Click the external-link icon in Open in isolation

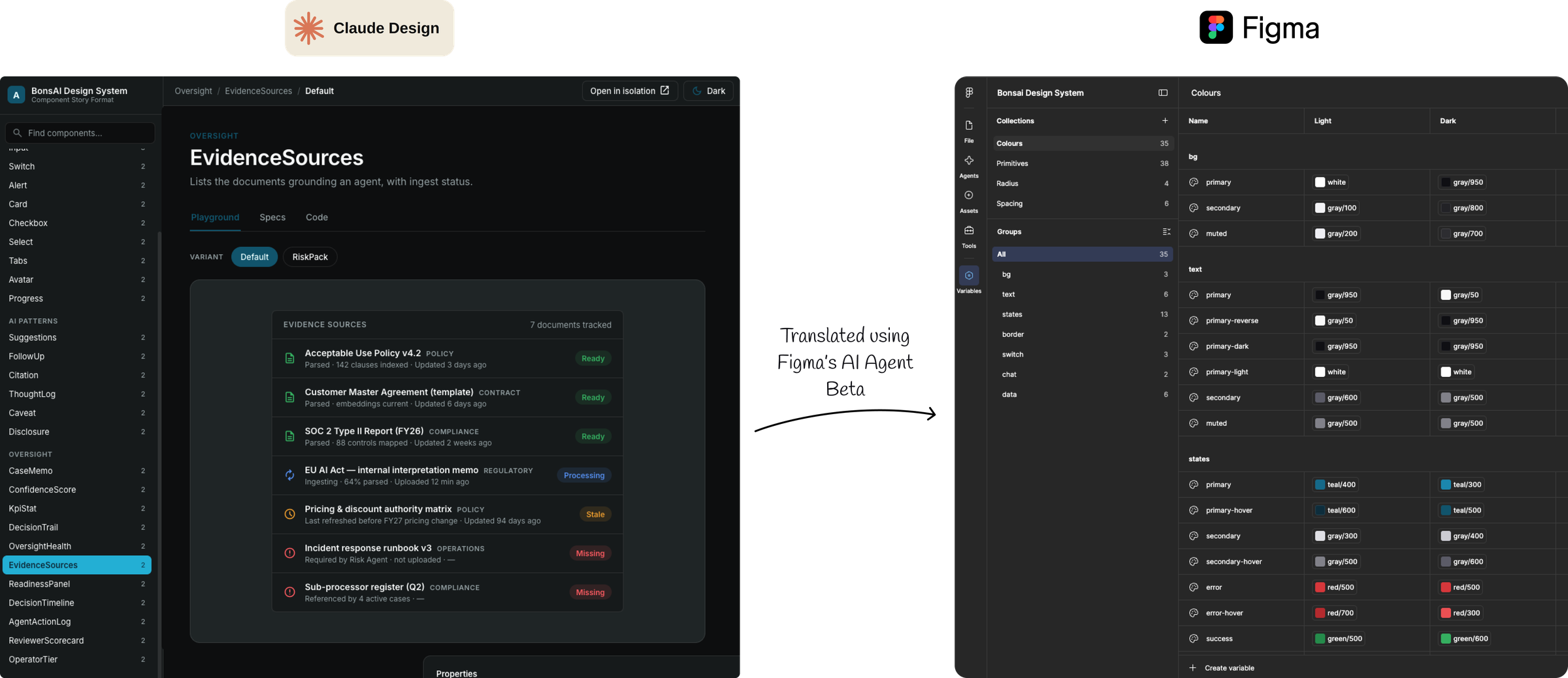click(664, 91)
